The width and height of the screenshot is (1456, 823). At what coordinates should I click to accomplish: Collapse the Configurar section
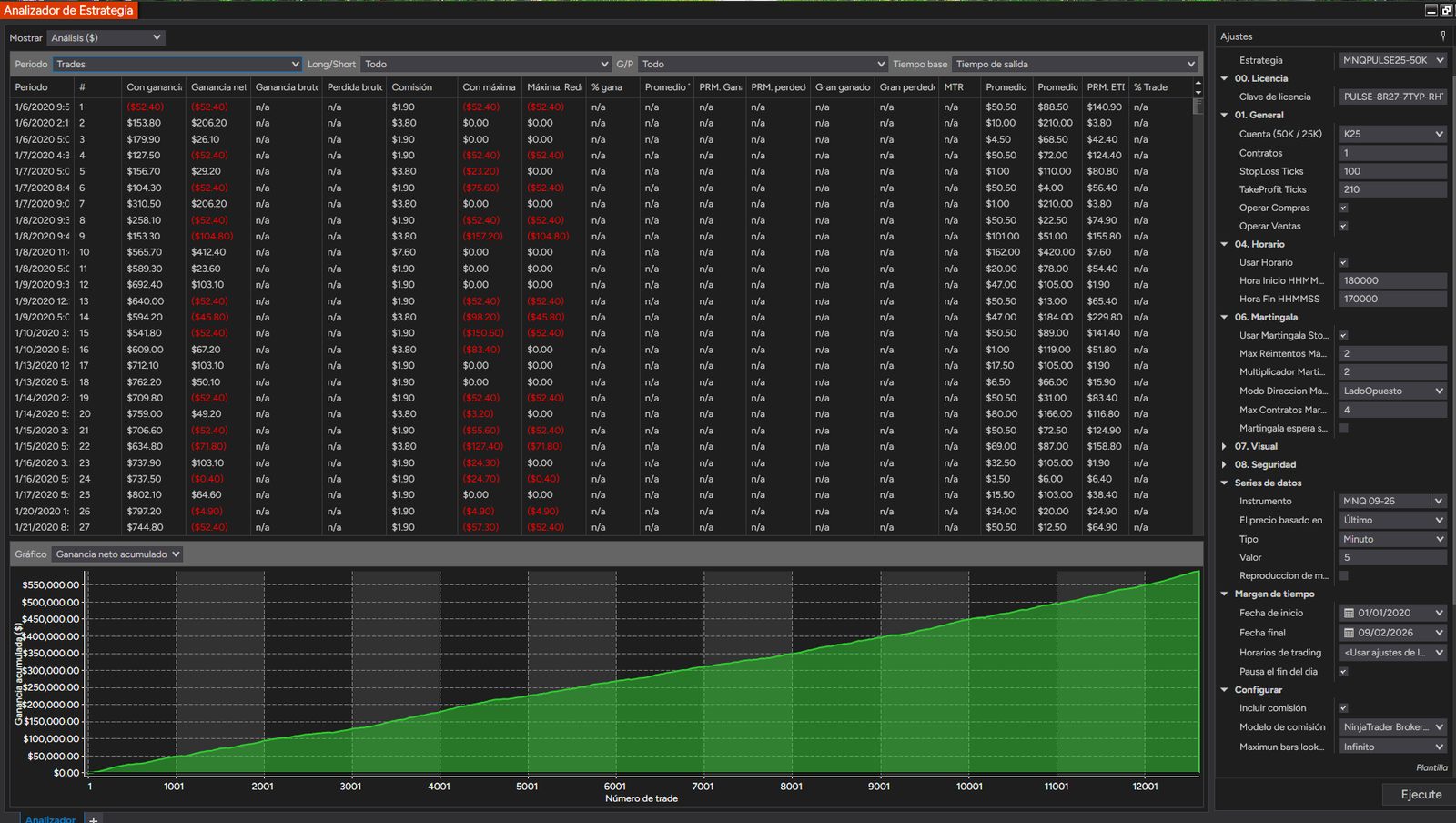point(1225,689)
